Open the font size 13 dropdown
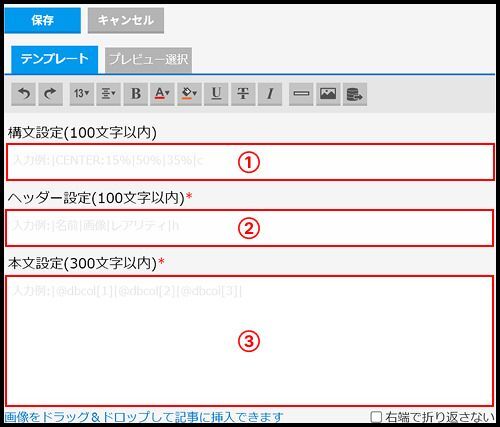This screenshot has width=500, height=427. [x=82, y=94]
